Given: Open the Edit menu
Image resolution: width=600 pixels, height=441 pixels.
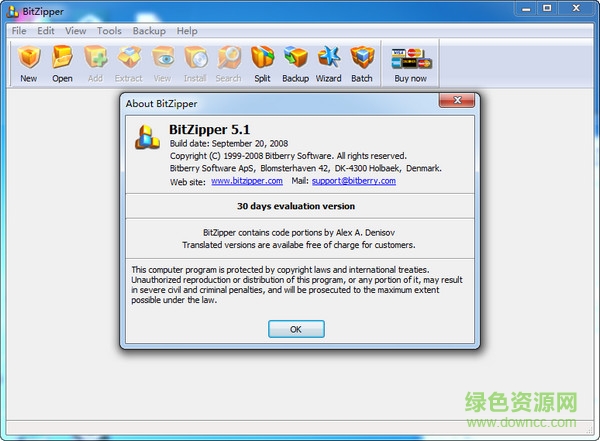Looking at the screenshot, I should 46,31.
